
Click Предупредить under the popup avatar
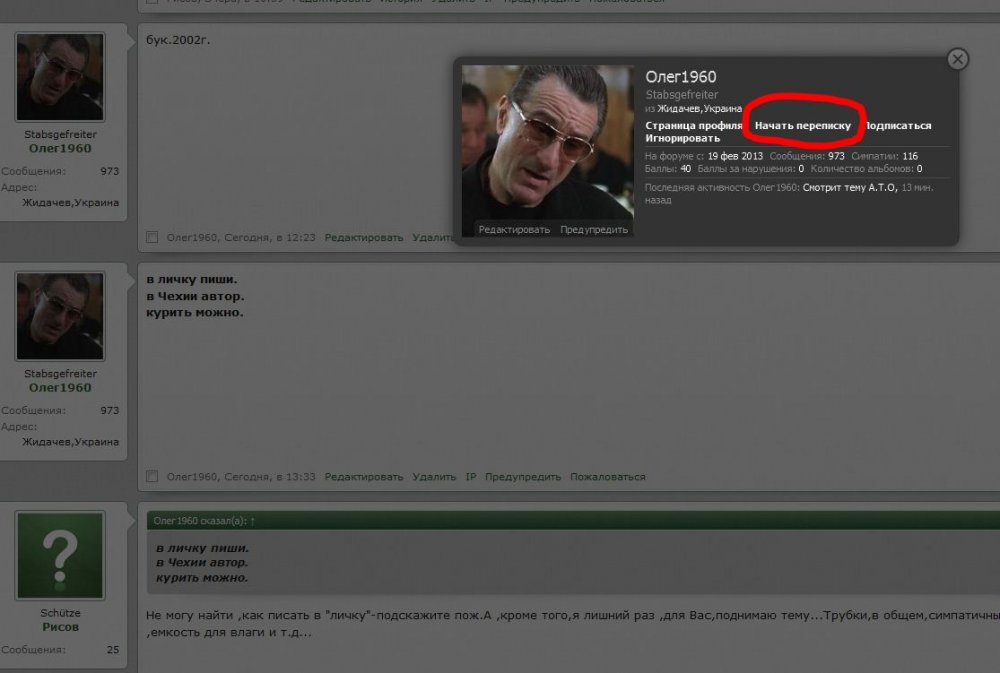(594, 230)
